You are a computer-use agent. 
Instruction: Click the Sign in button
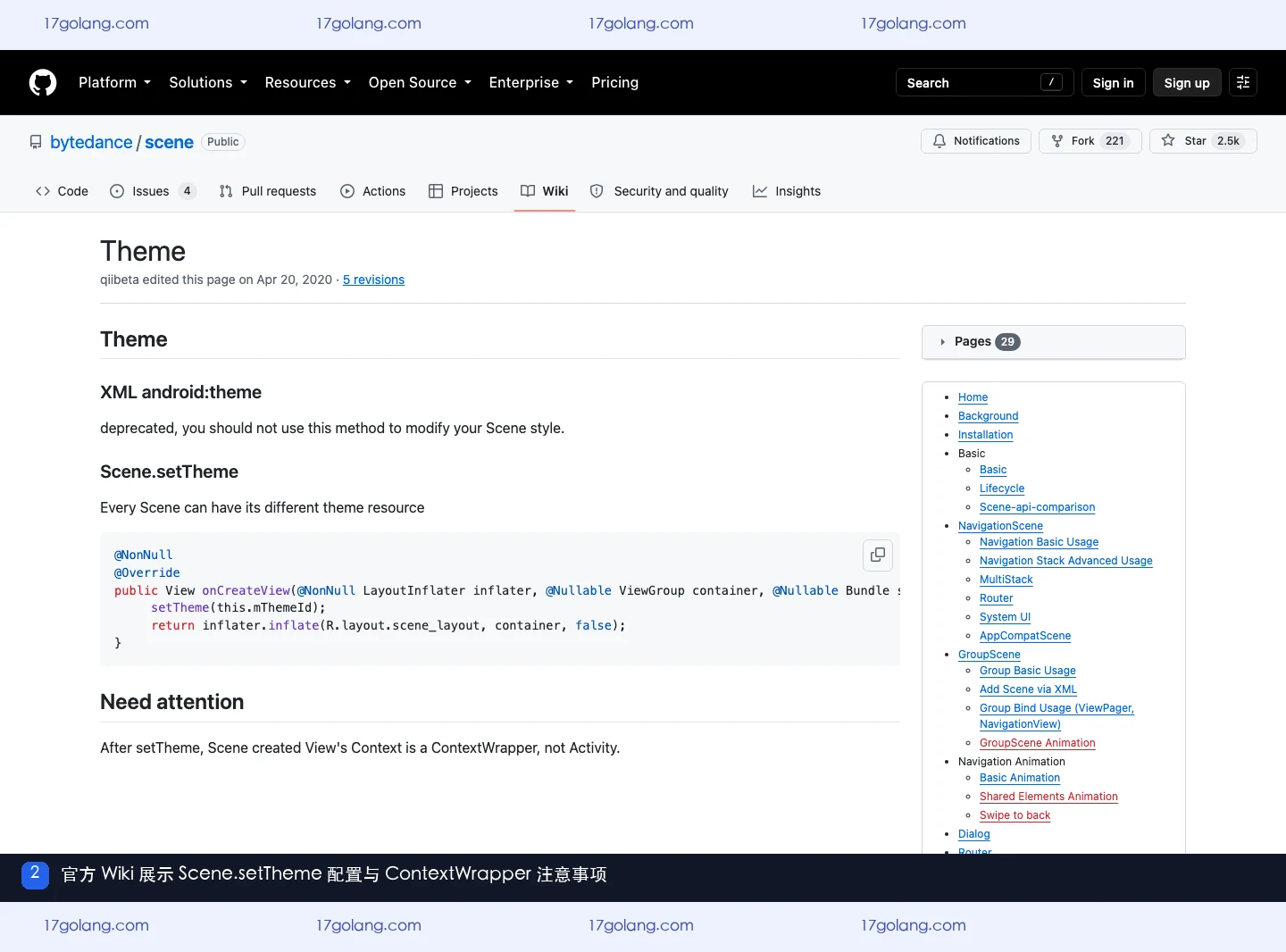click(x=1114, y=82)
